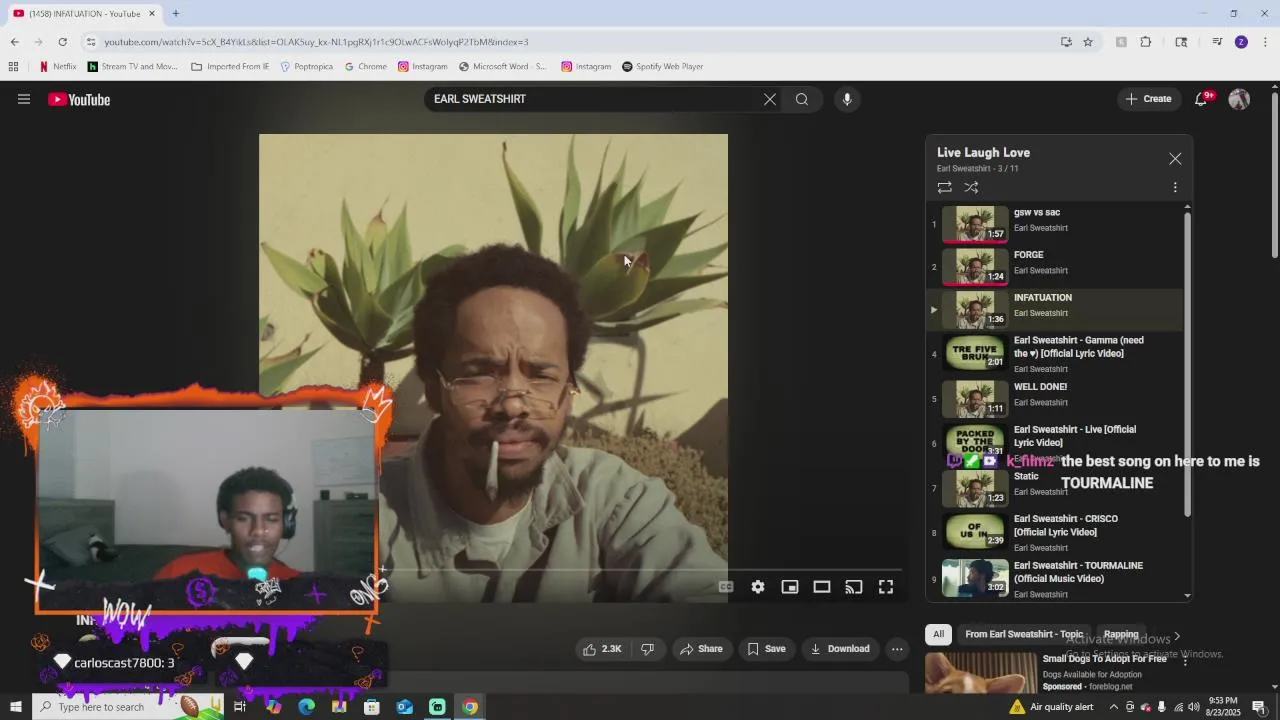Image resolution: width=1280 pixels, height=720 pixels.
Task: Save video to a playlist
Action: [767, 649]
